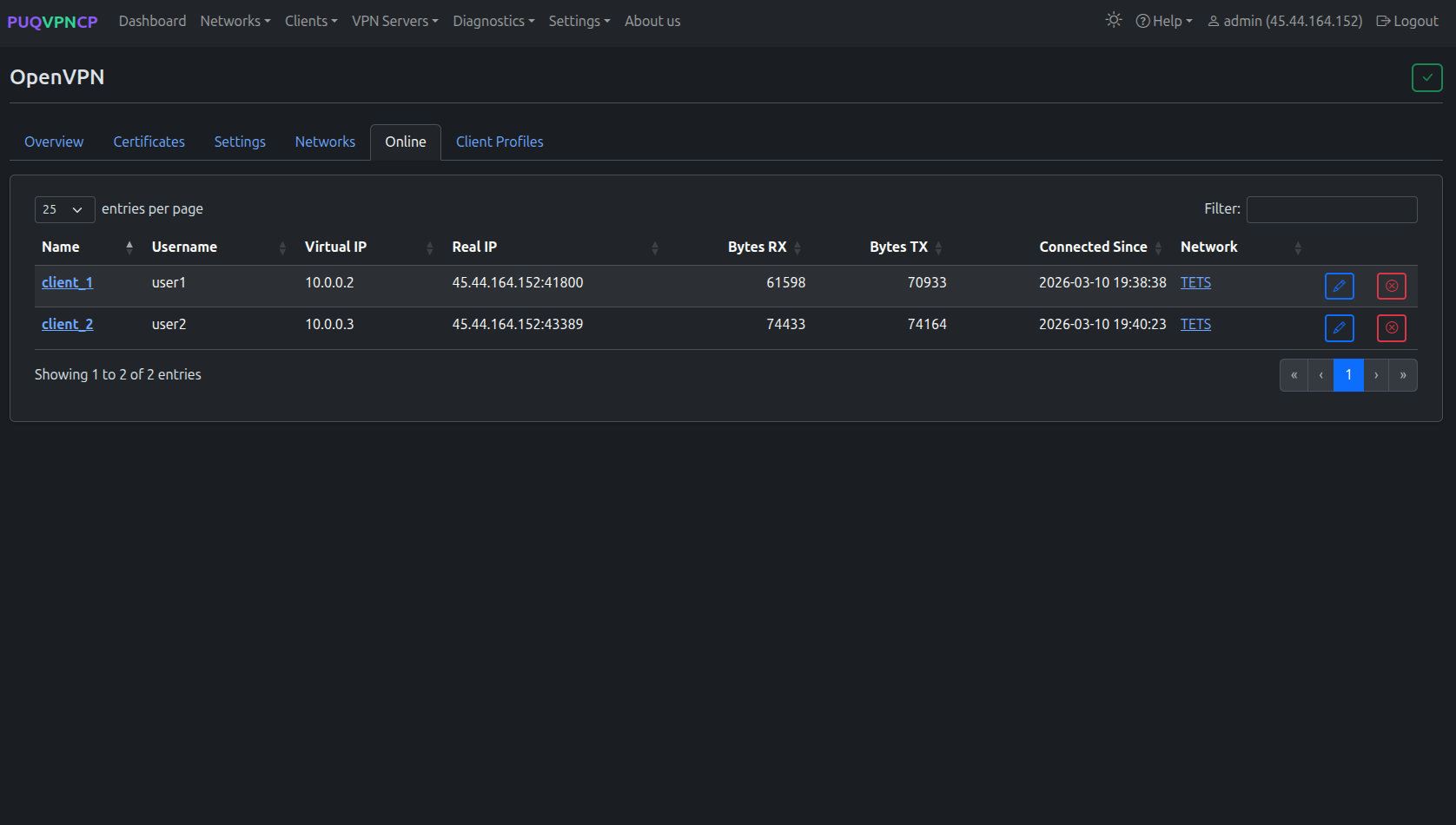
Task: Click Bytes RX value 61598
Action: (x=785, y=282)
